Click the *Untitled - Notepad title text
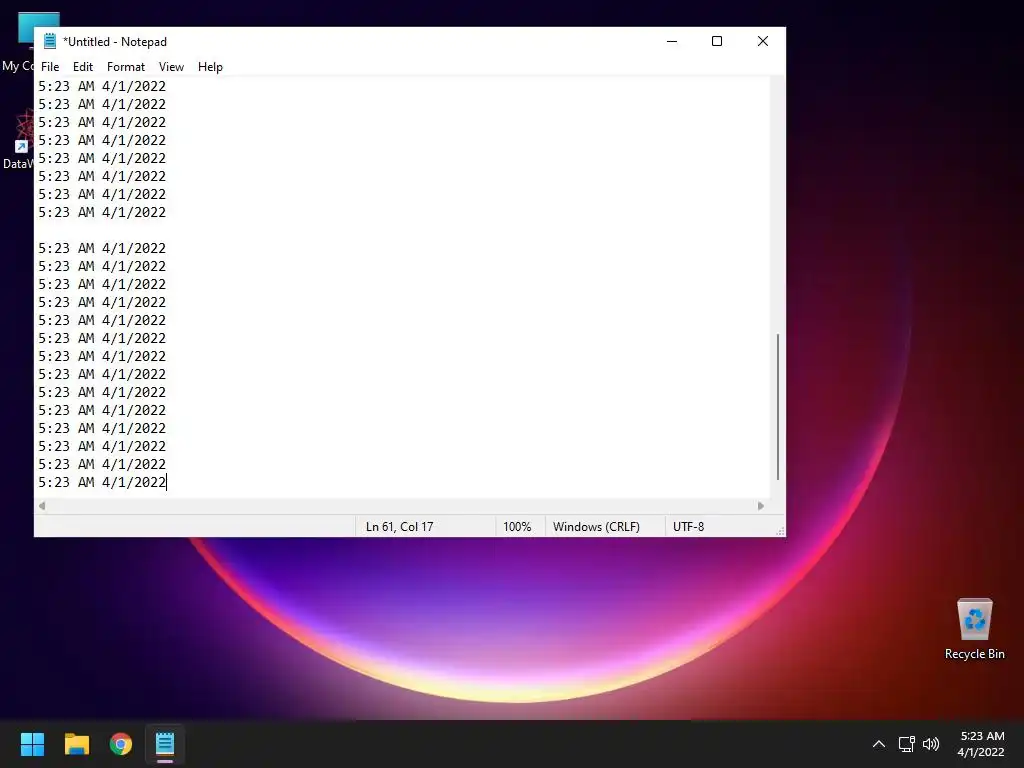Screen dimensions: 1024x768 (x=115, y=42)
